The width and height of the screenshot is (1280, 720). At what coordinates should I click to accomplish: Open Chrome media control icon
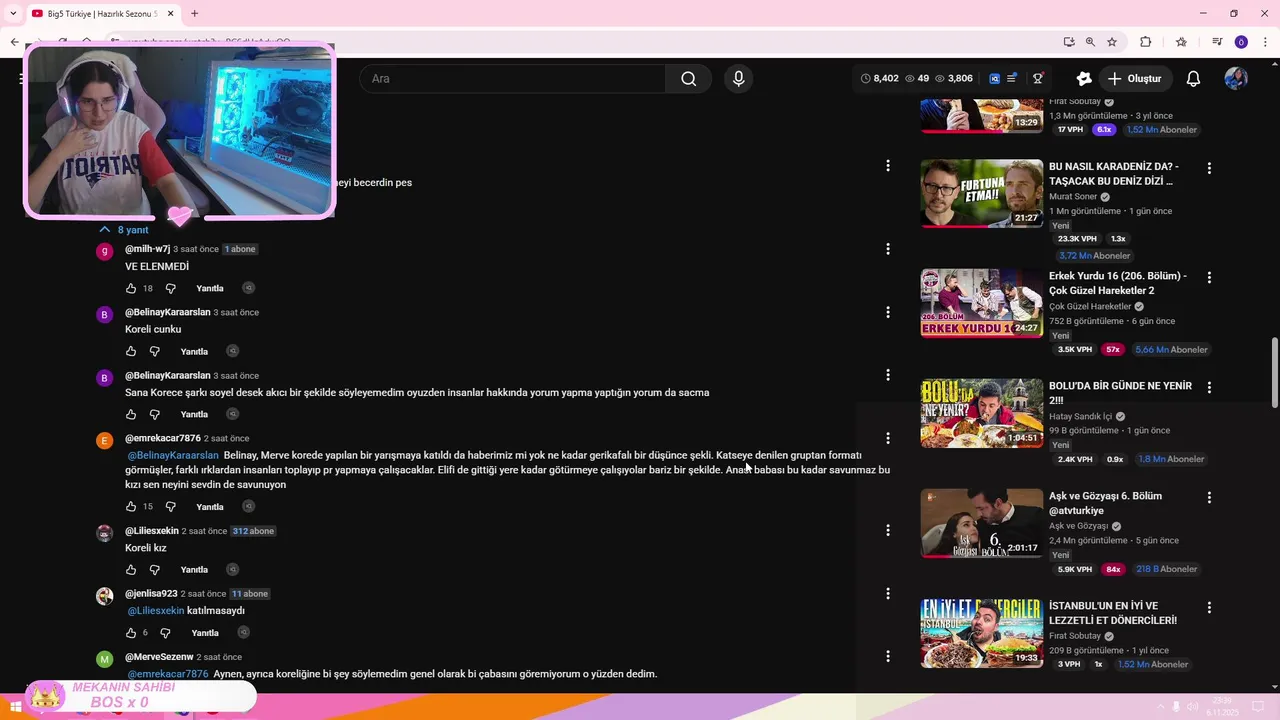[1217, 42]
